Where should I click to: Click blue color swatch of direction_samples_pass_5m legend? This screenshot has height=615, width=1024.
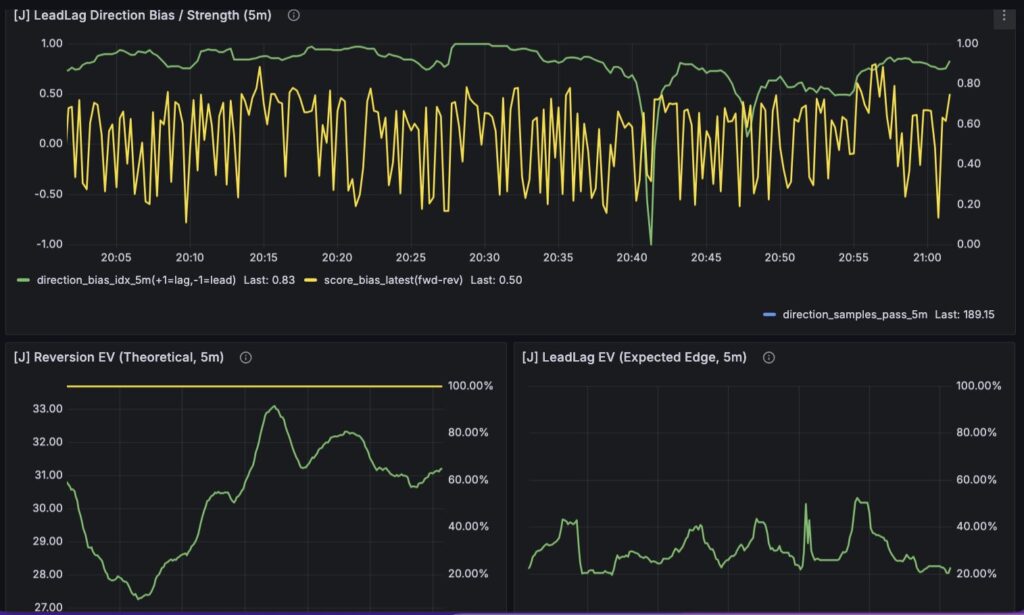tap(768, 315)
